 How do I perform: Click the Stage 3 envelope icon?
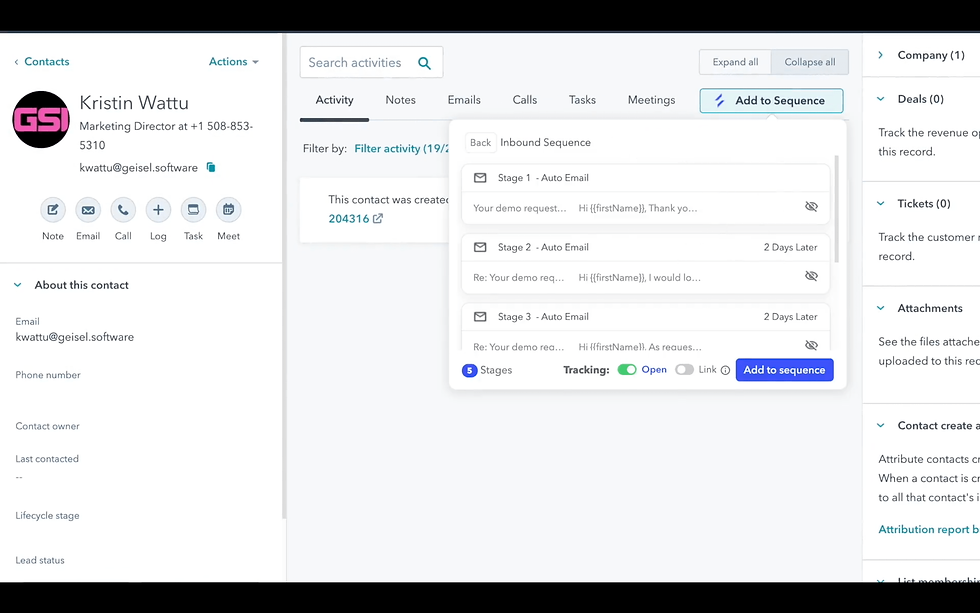(480, 317)
